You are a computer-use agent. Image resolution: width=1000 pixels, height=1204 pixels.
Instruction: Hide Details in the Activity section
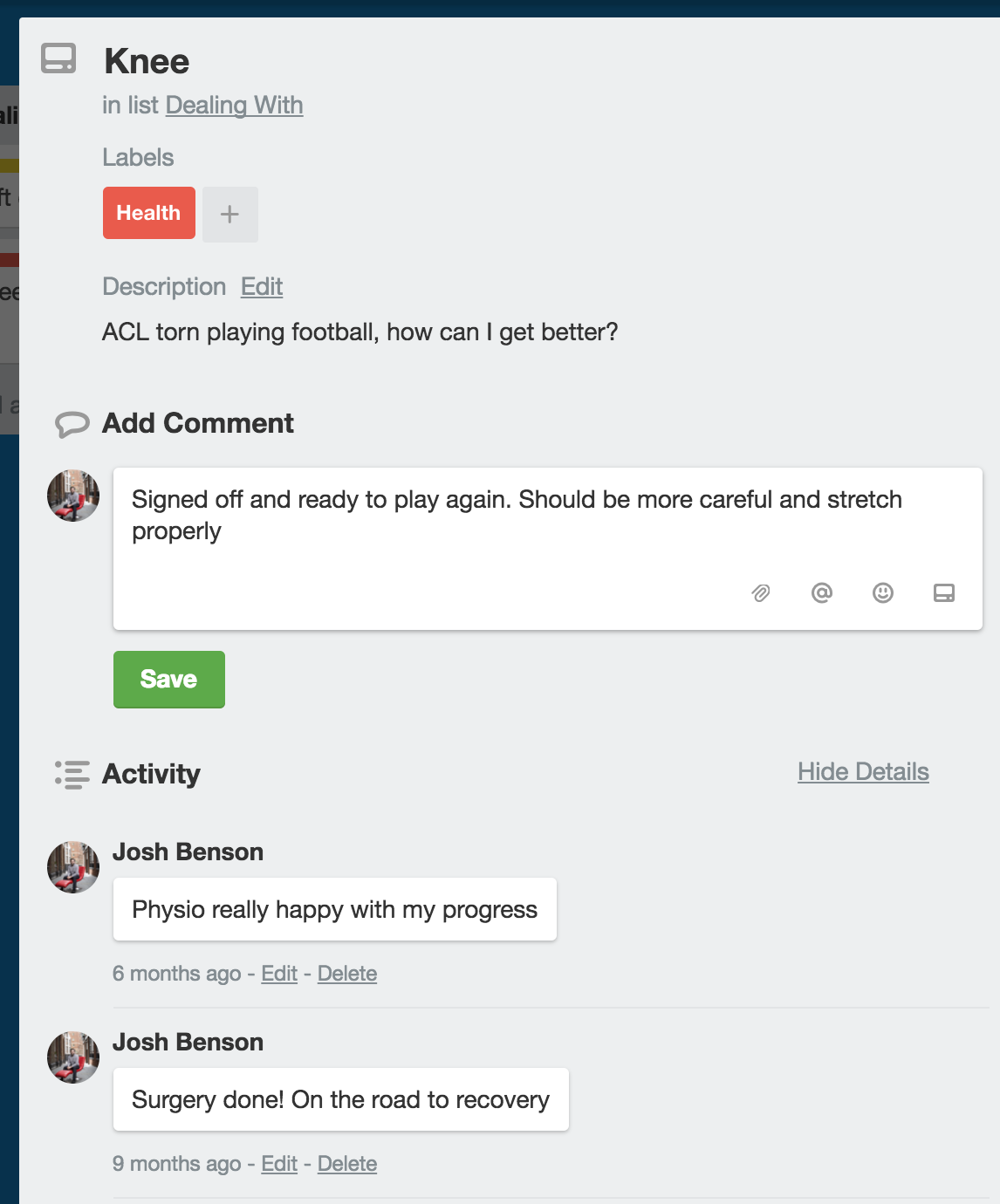coord(863,771)
